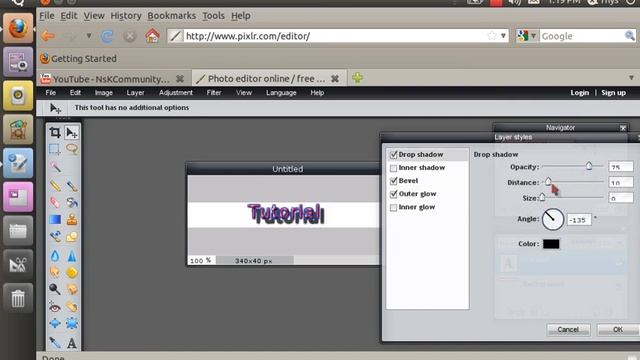The width and height of the screenshot is (640, 360).
Task: Select the Drawing shapes tool
Action: click(72, 236)
